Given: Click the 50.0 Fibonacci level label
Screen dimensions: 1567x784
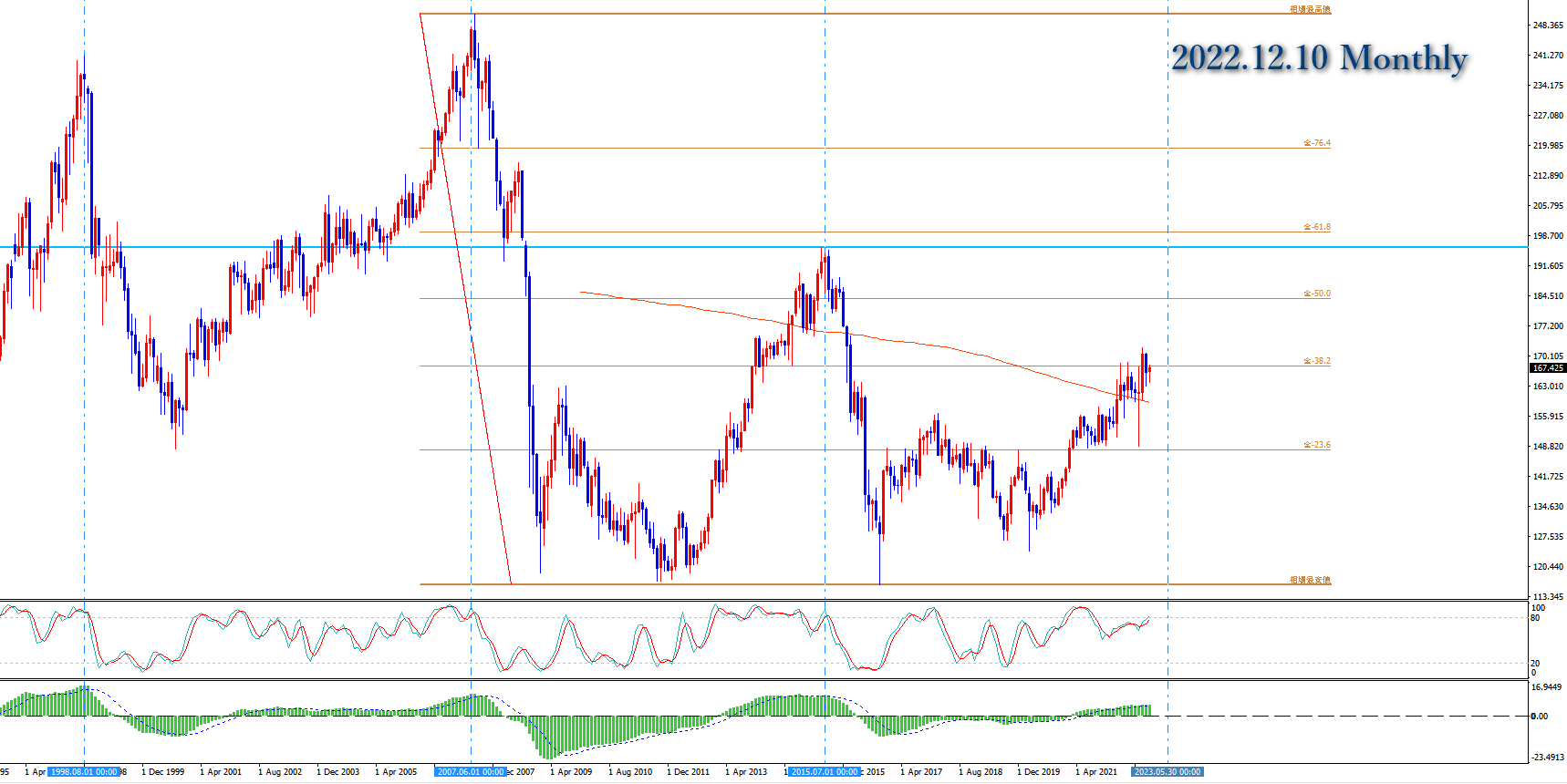Looking at the screenshot, I should tap(1316, 294).
